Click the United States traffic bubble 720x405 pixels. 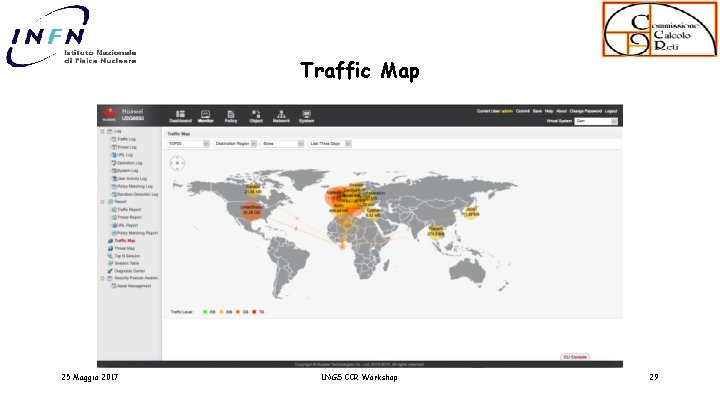coord(251,210)
